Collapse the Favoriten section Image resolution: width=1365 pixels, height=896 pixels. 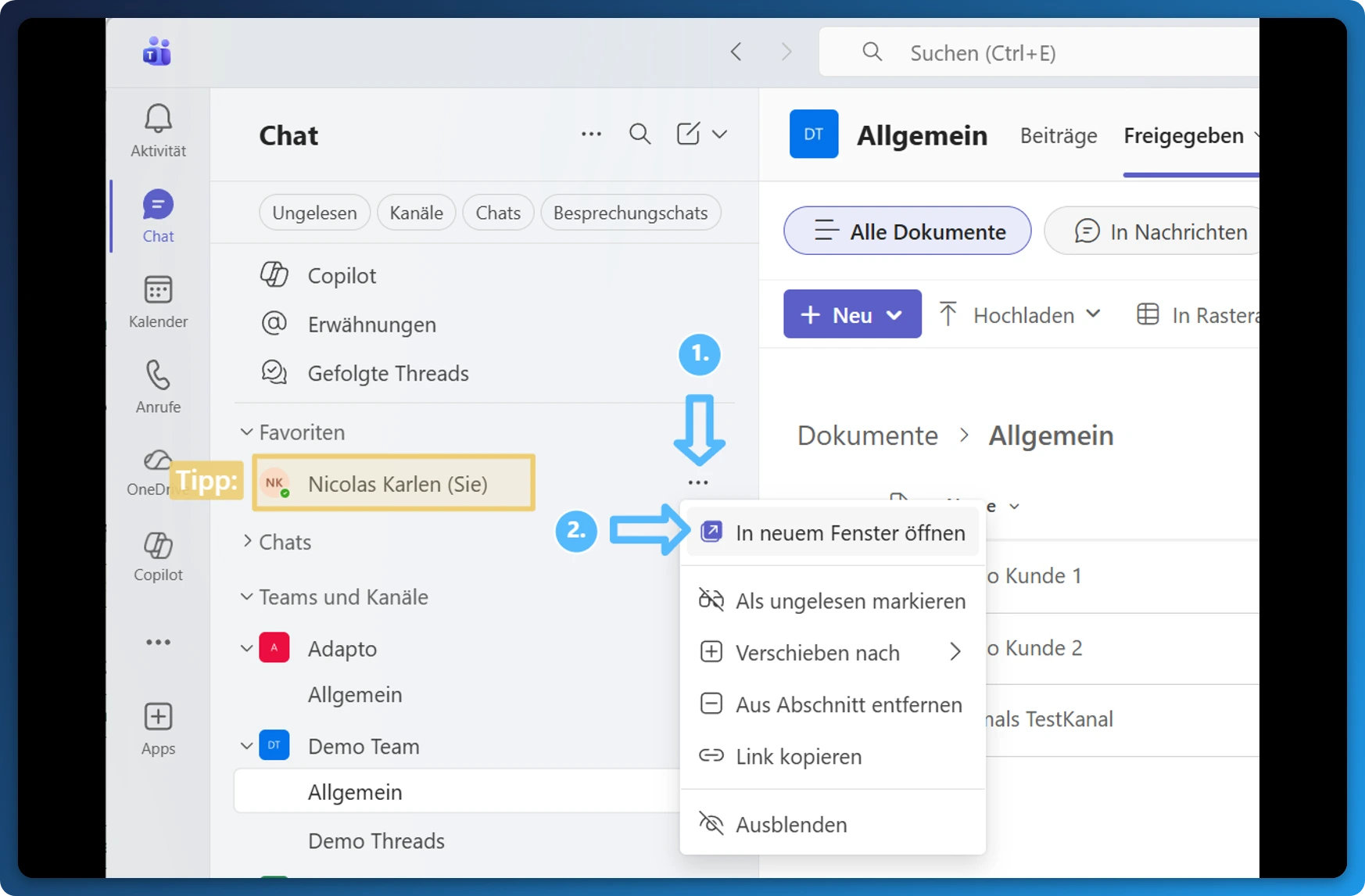coord(245,432)
